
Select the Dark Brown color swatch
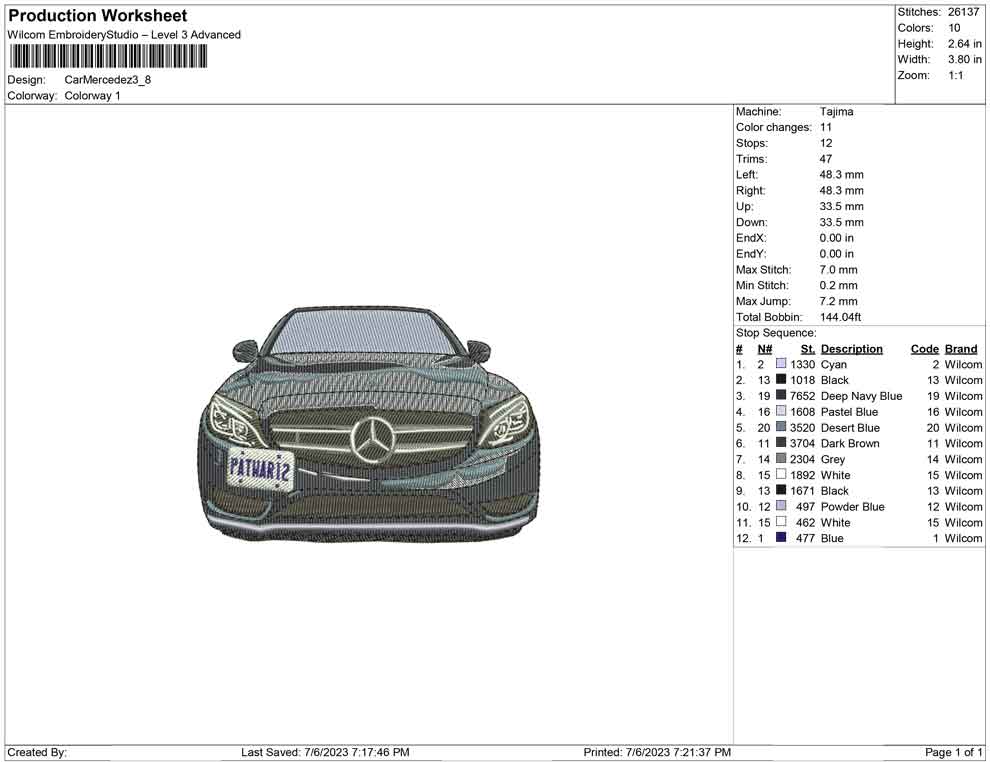781,443
